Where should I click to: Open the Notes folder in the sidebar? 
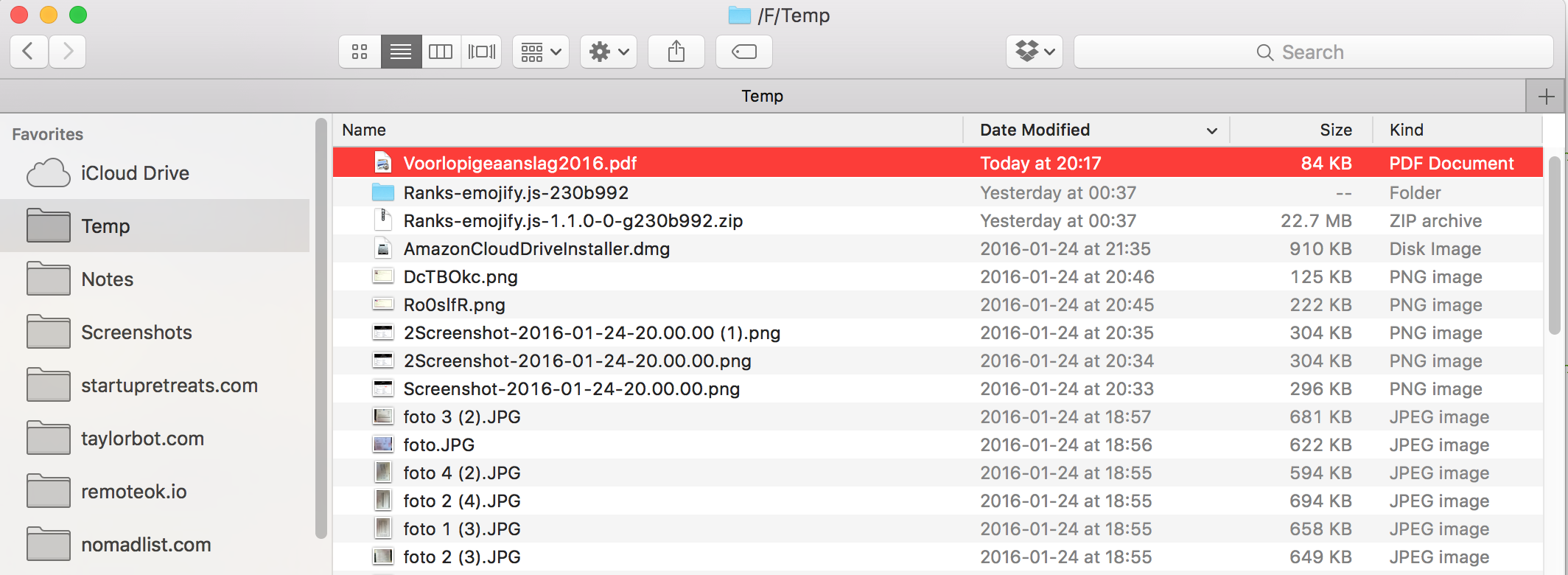coord(155,279)
